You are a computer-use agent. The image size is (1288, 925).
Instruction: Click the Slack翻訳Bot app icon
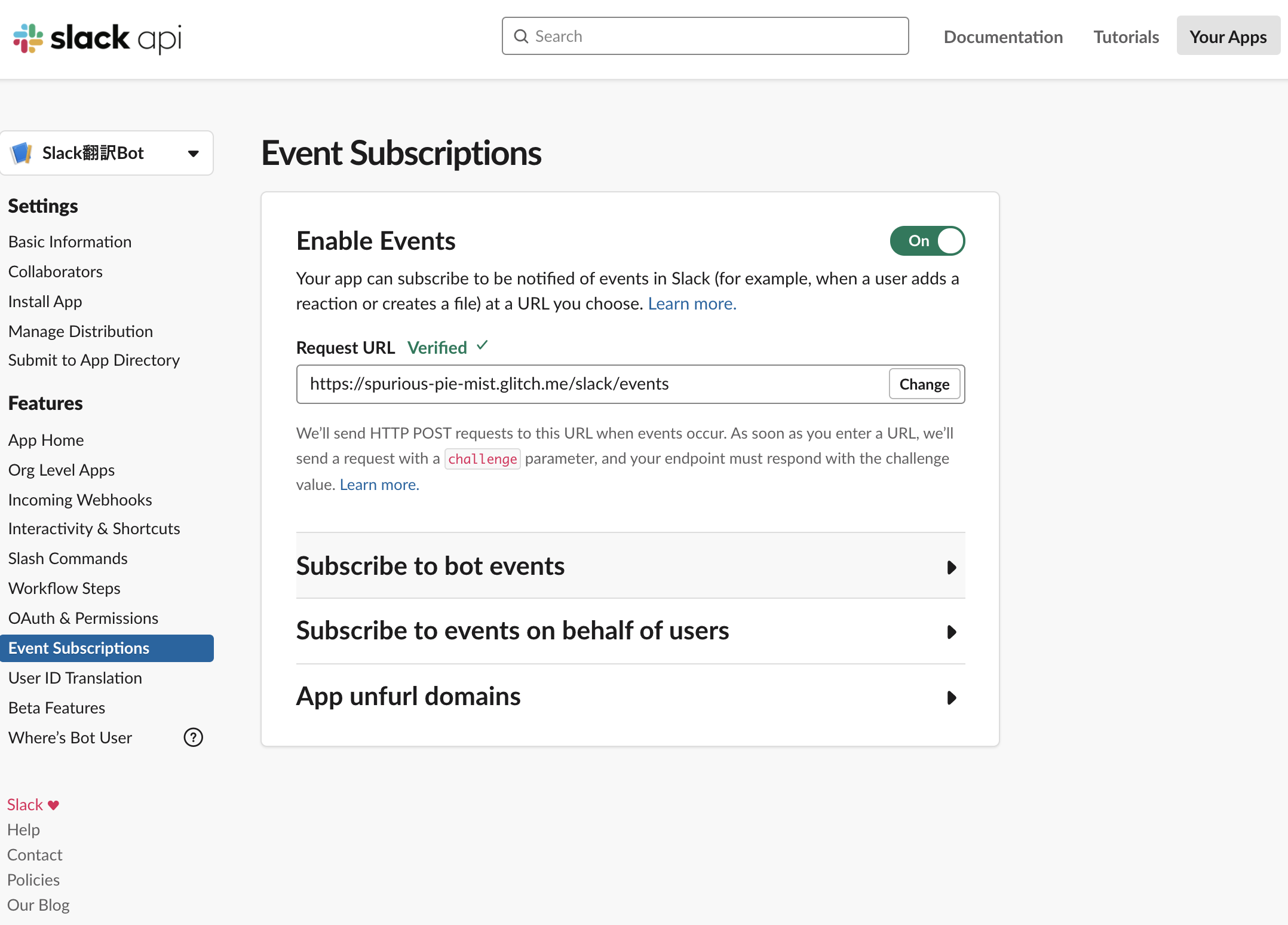click(x=22, y=153)
